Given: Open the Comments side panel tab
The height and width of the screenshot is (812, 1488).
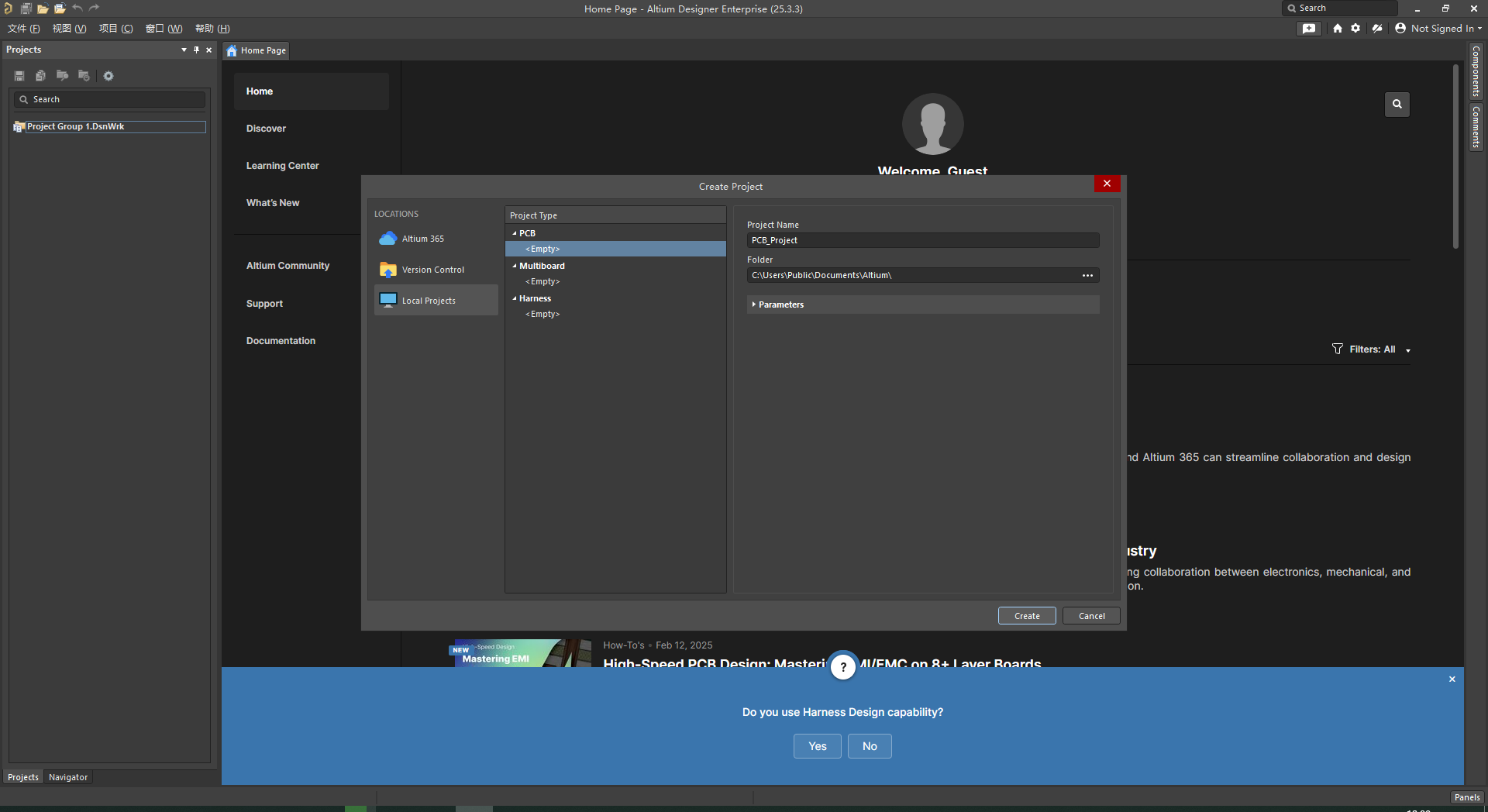Looking at the screenshot, I should coord(1476,127).
